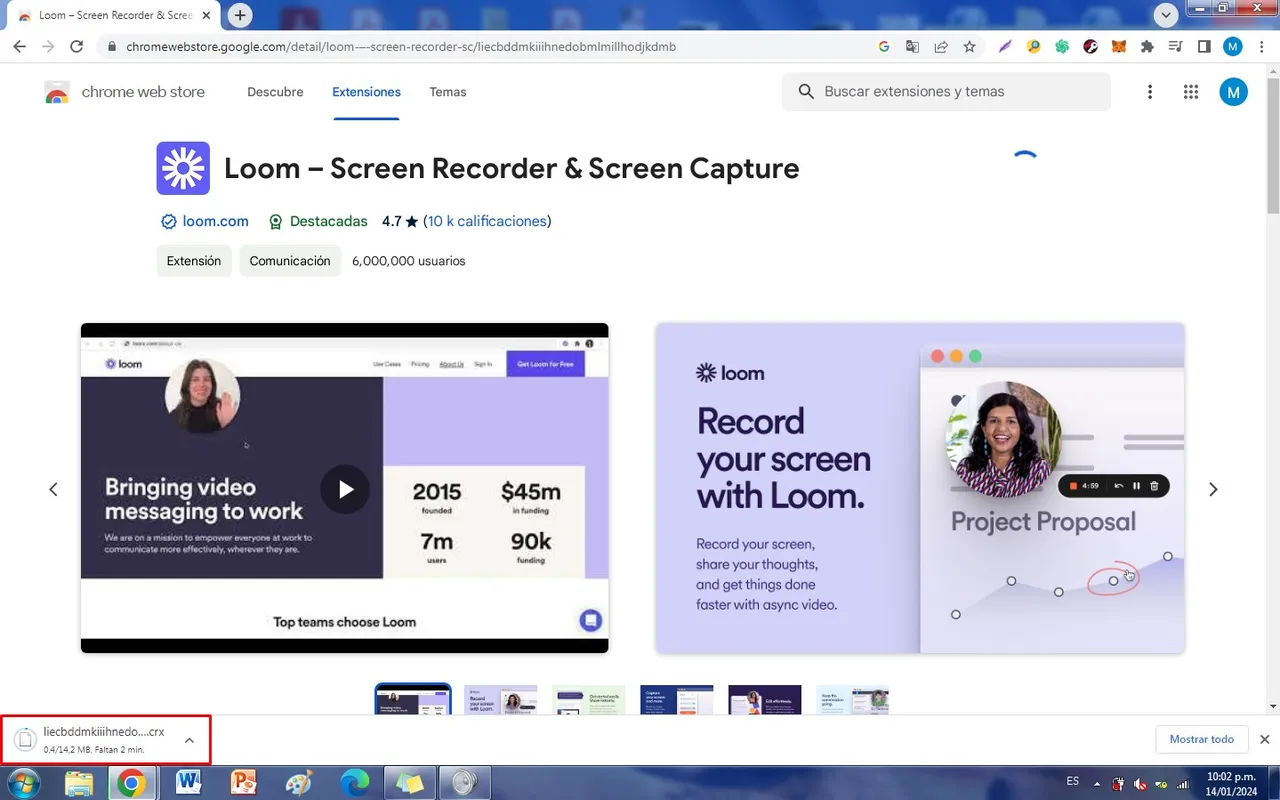Screen dimensions: 1280x800
Task: Open the Google apps grid
Action: 1190,92
